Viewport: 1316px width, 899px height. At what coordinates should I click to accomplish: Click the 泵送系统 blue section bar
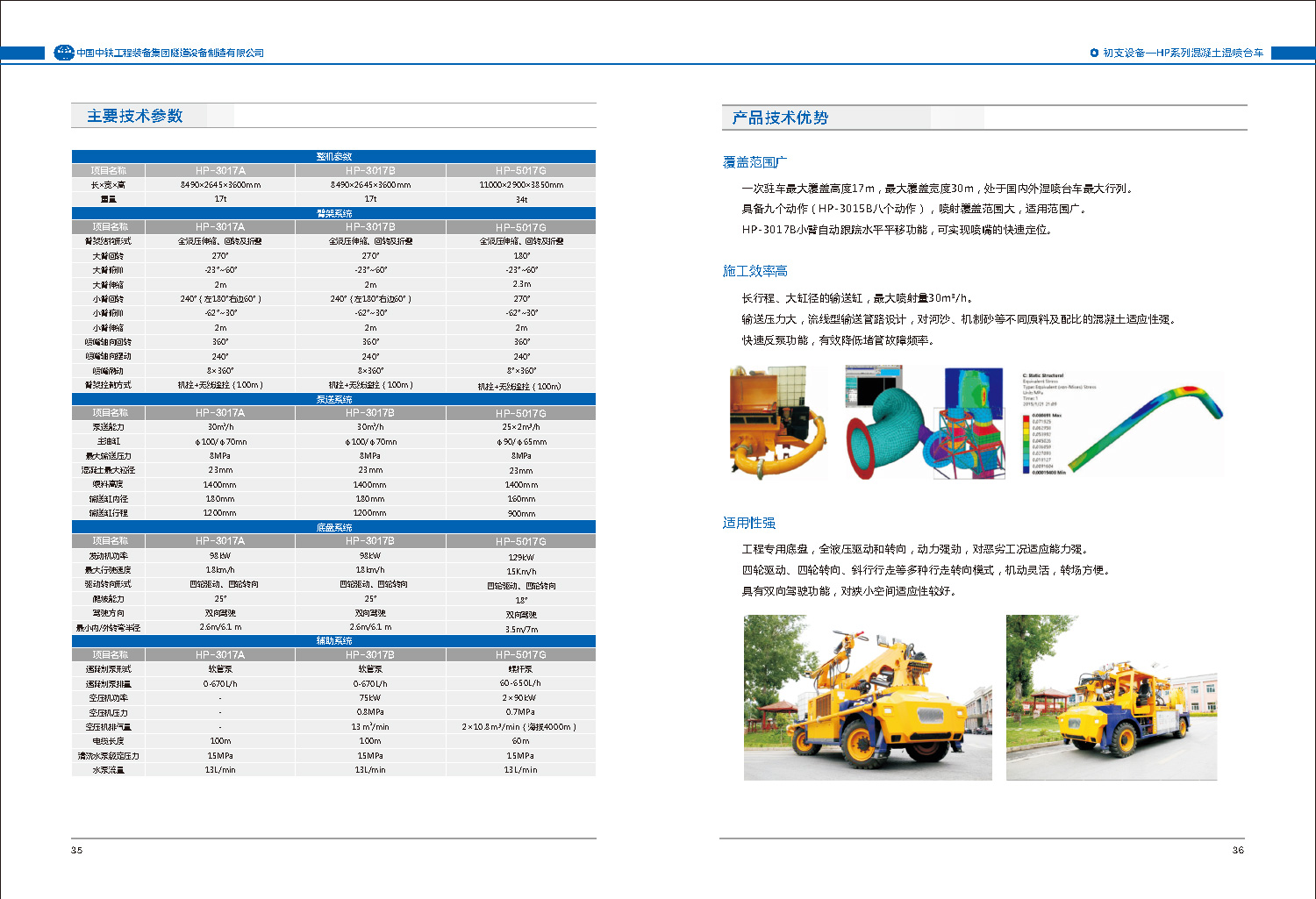[333, 399]
